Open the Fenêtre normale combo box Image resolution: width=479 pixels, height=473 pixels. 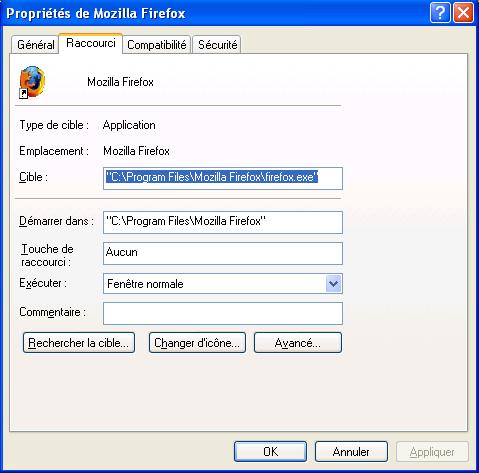coord(223,284)
